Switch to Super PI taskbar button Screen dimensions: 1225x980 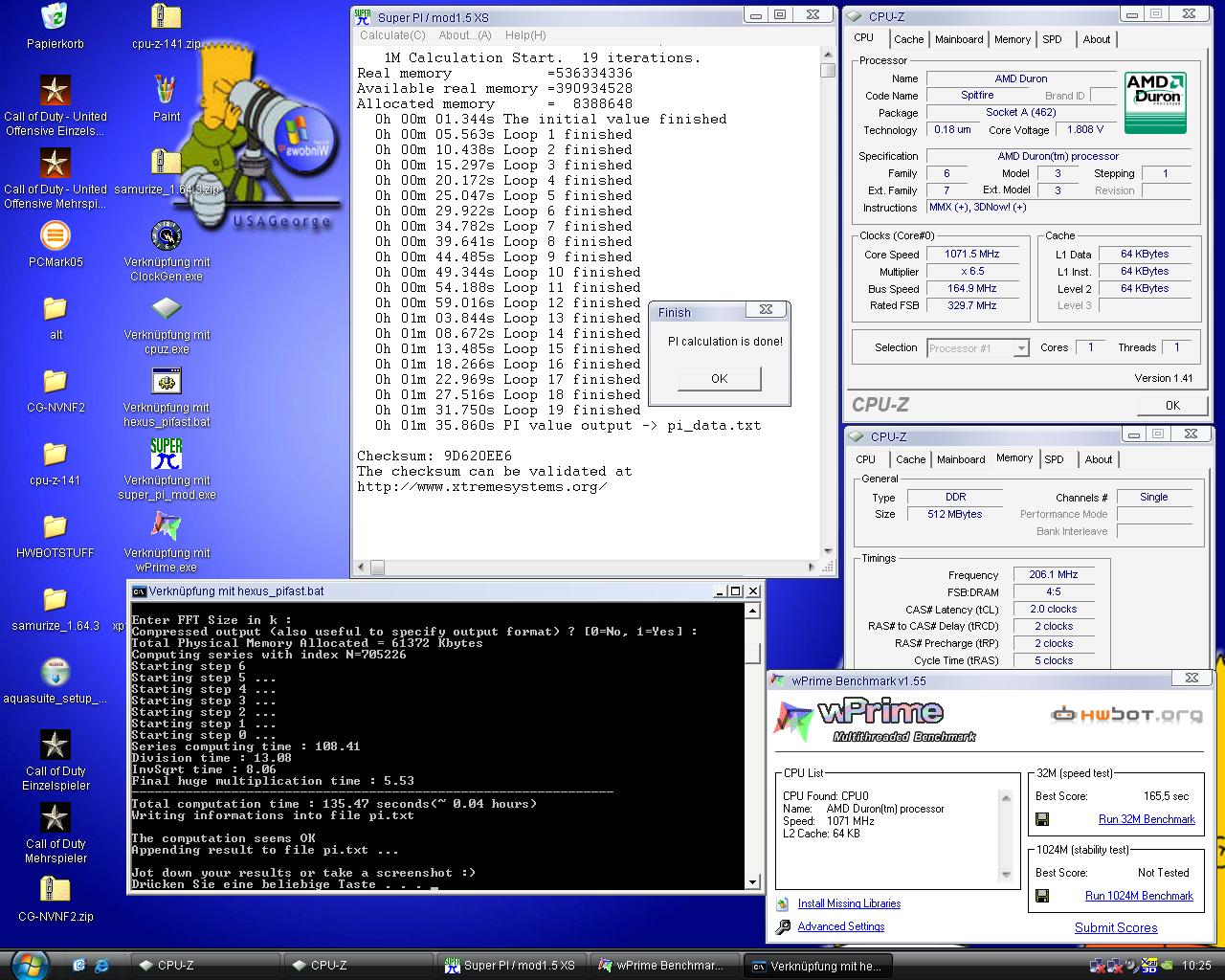click(511, 966)
